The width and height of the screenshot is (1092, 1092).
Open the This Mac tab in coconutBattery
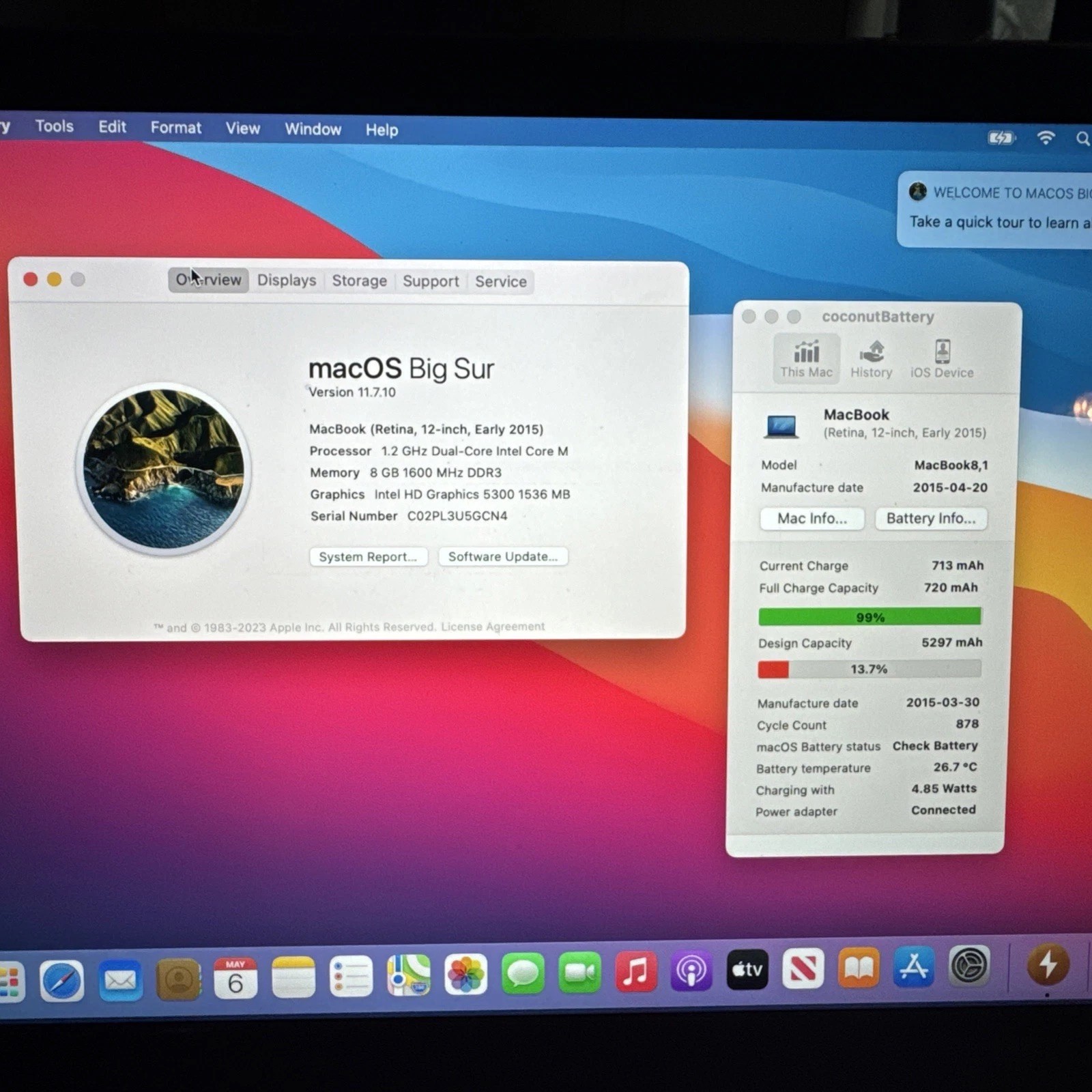click(x=806, y=359)
